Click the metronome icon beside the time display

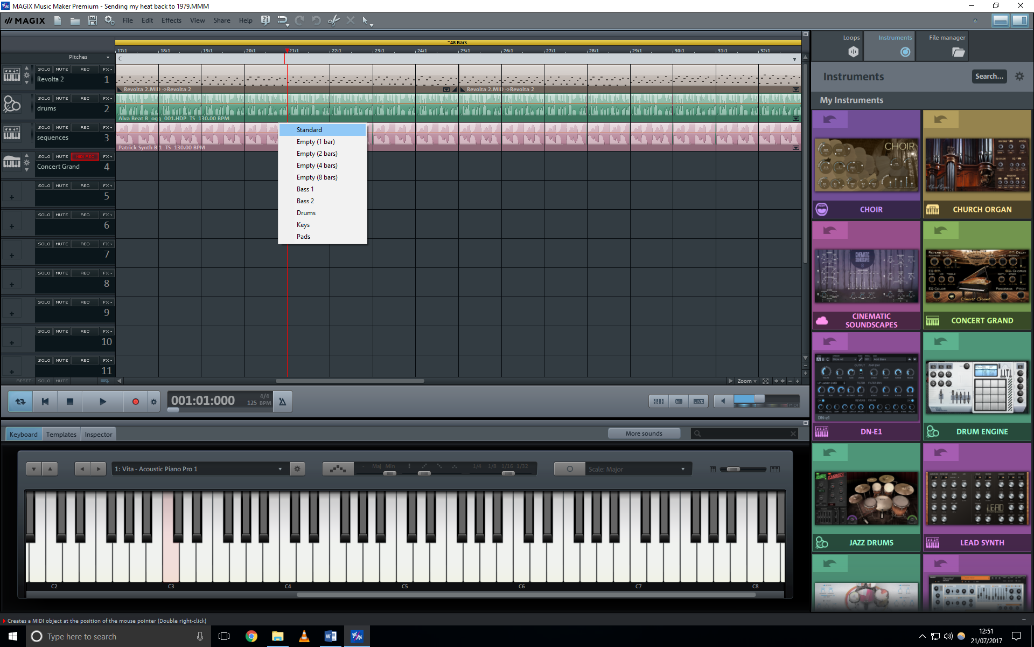[x=283, y=401]
